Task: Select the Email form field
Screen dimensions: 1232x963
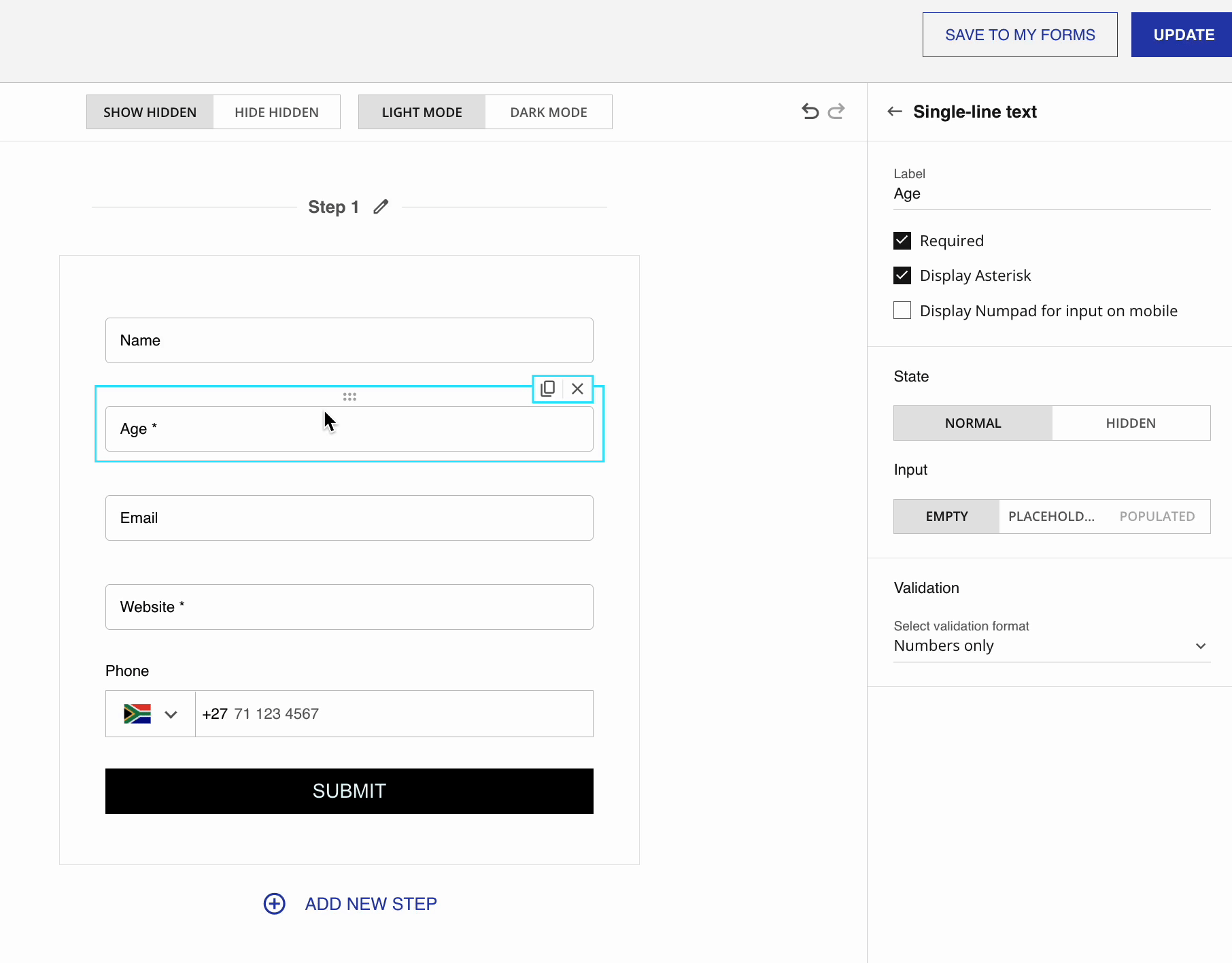Action: 349,518
